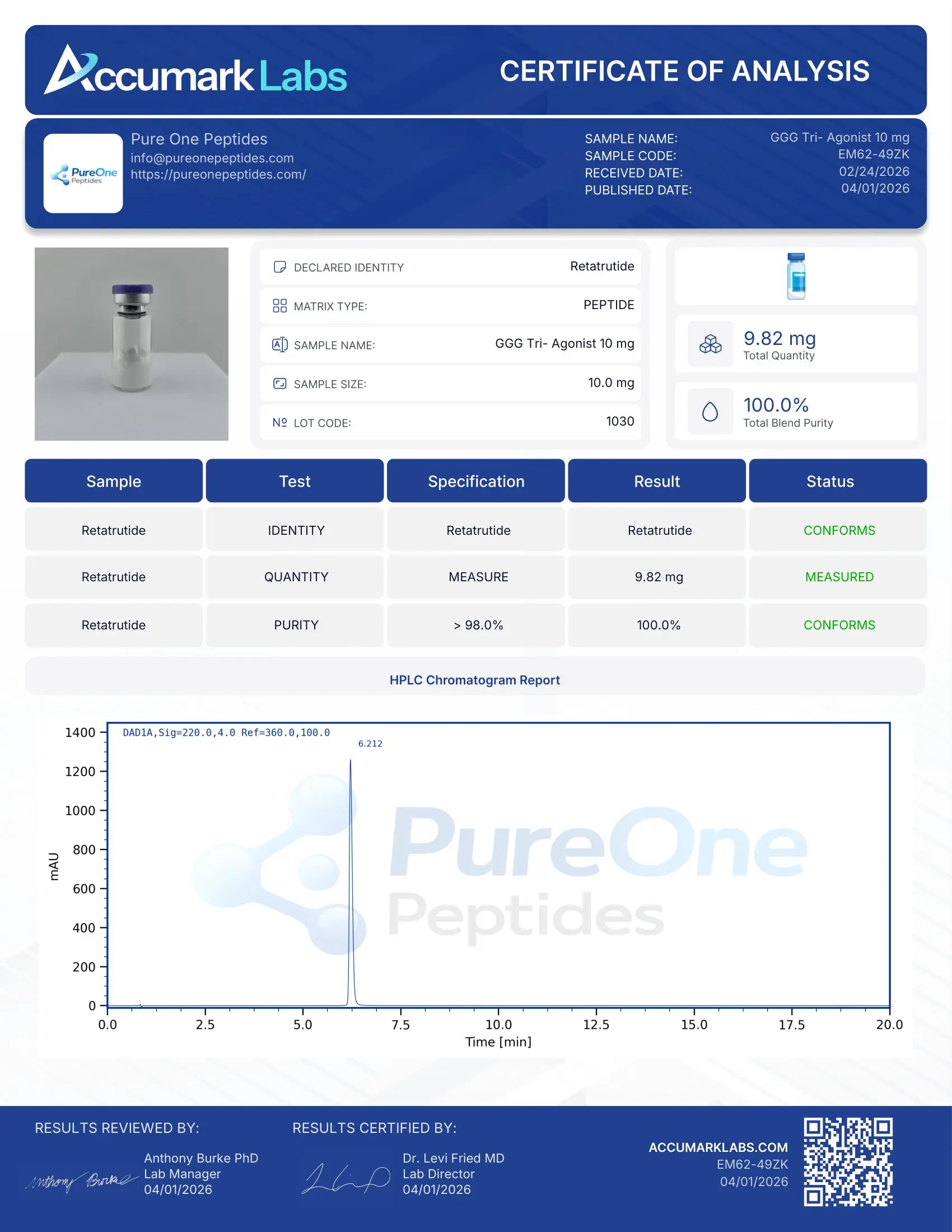Click the cubes icon beside Total Quantity
952x1232 pixels.
[711, 344]
